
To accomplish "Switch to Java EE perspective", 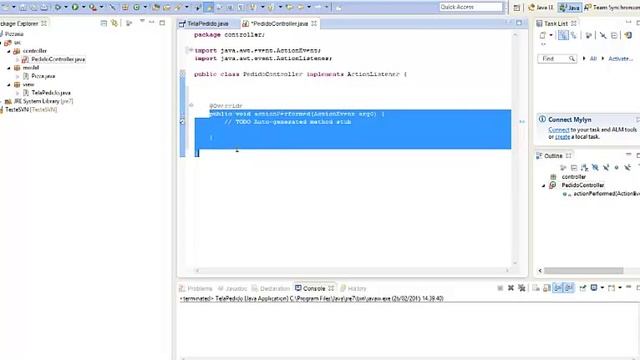I will click(540, 7).
